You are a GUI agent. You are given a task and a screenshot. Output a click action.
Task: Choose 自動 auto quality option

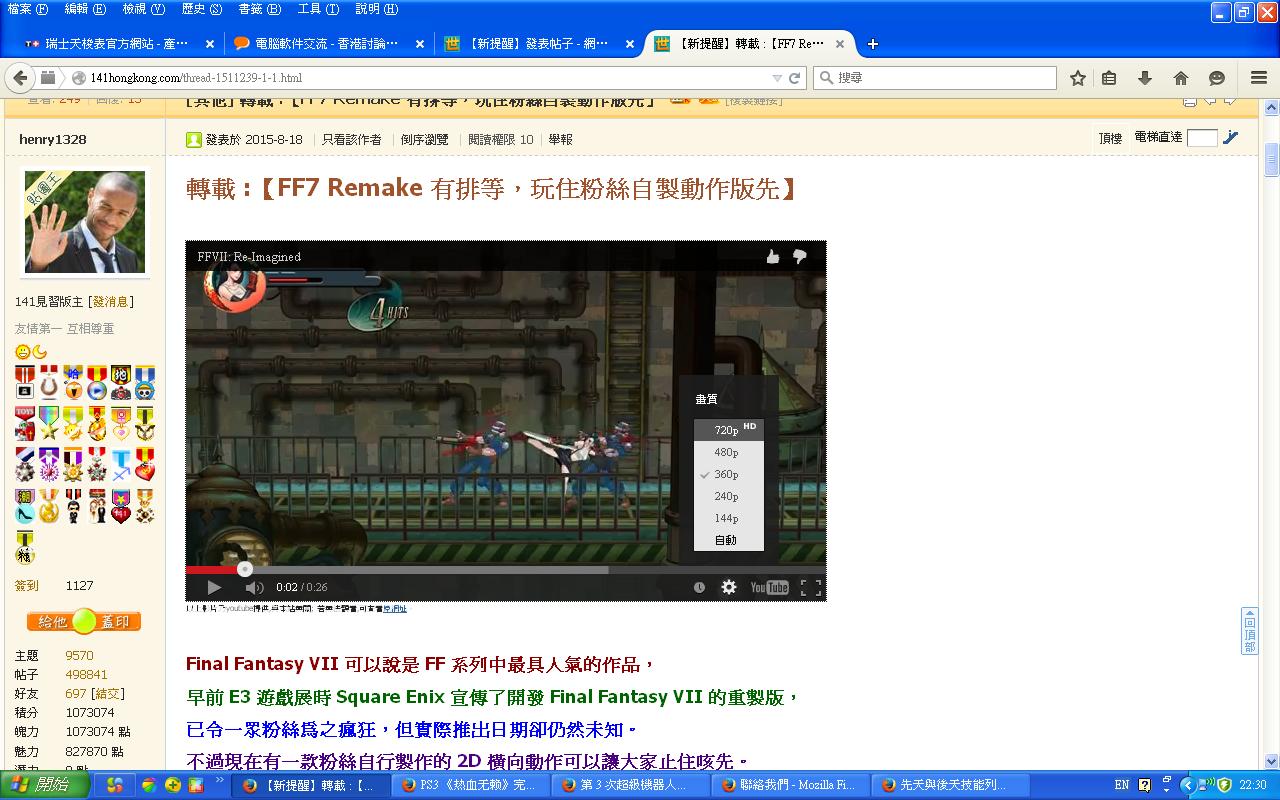point(726,540)
